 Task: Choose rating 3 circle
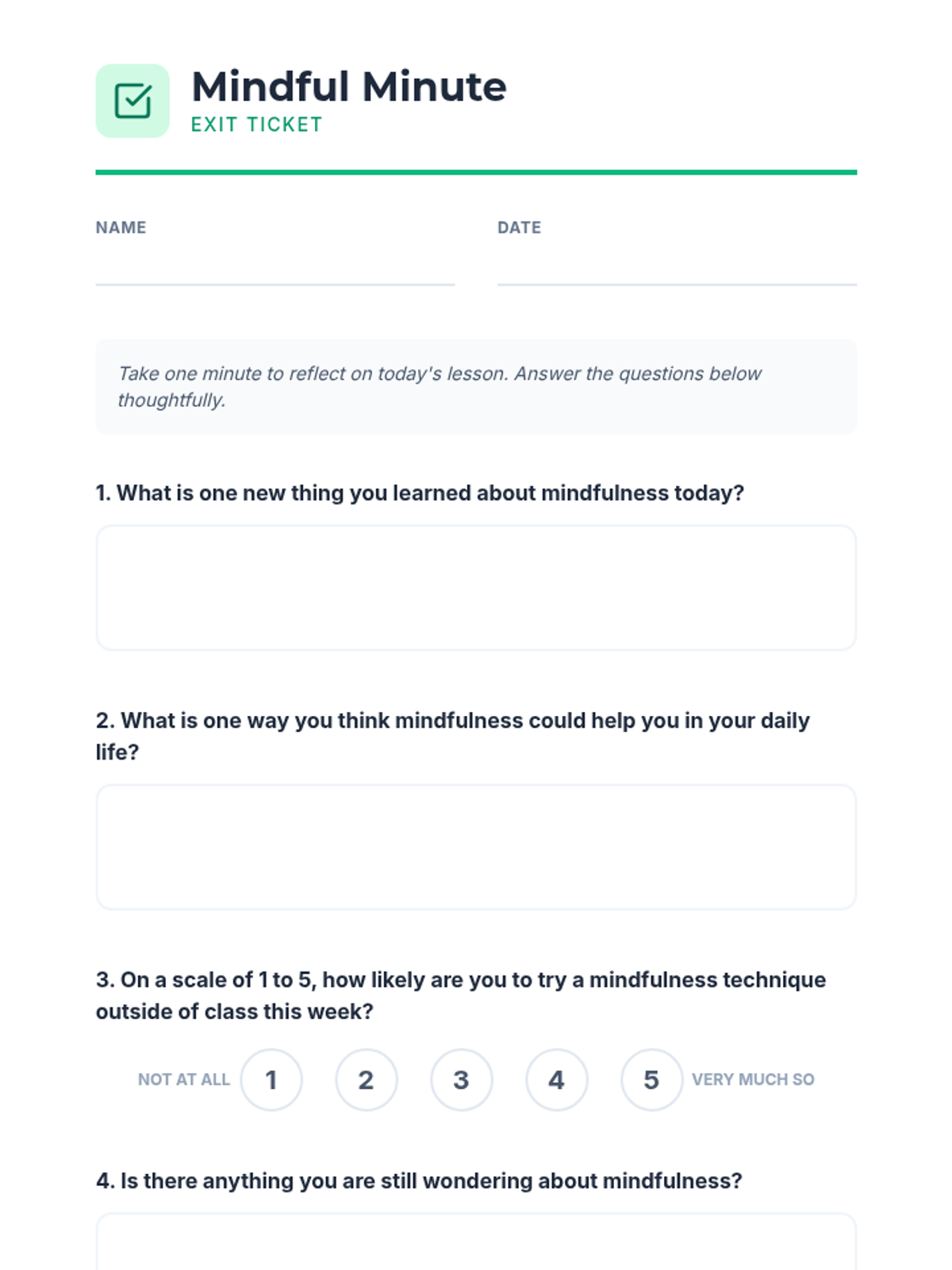point(461,1079)
